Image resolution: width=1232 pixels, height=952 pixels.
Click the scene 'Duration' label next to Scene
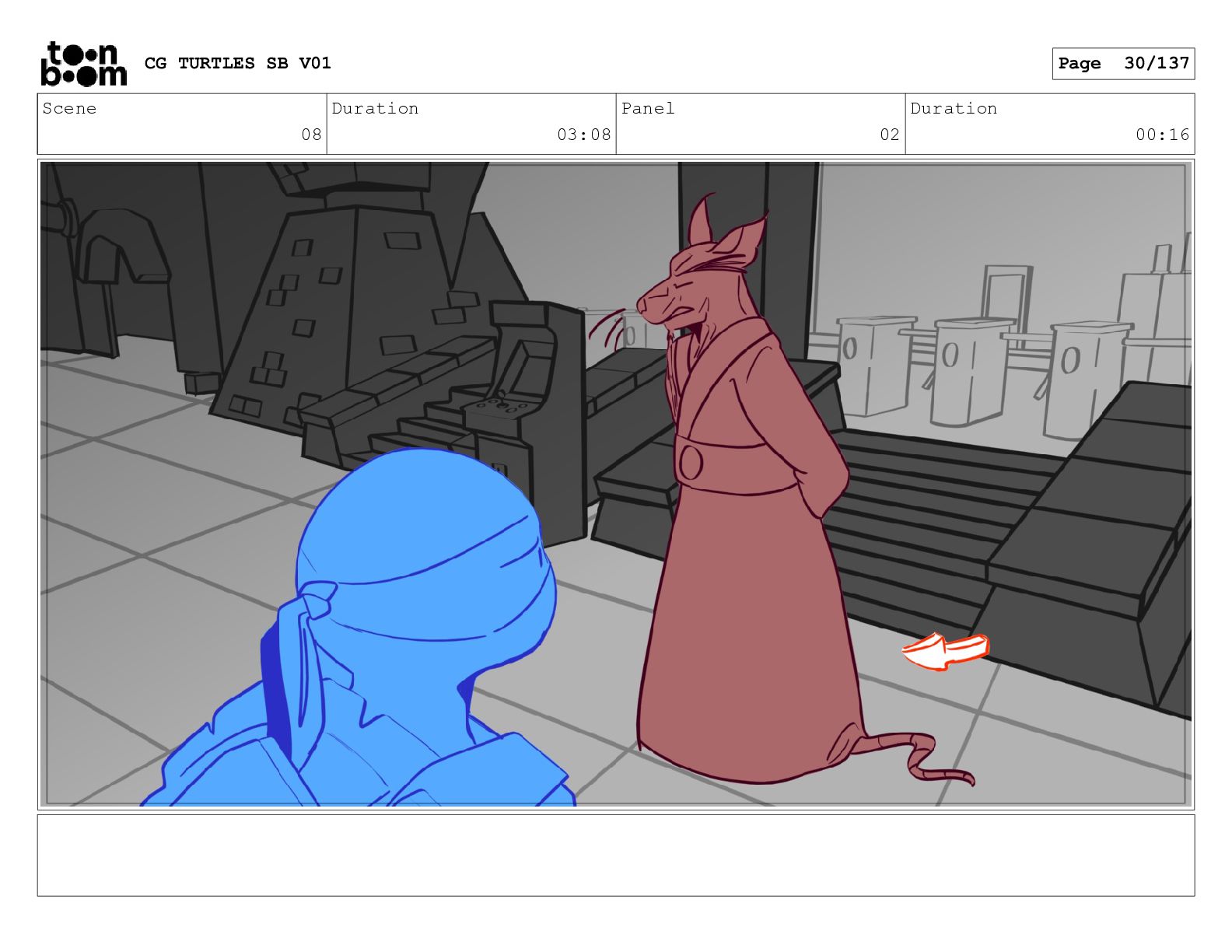[x=375, y=108]
